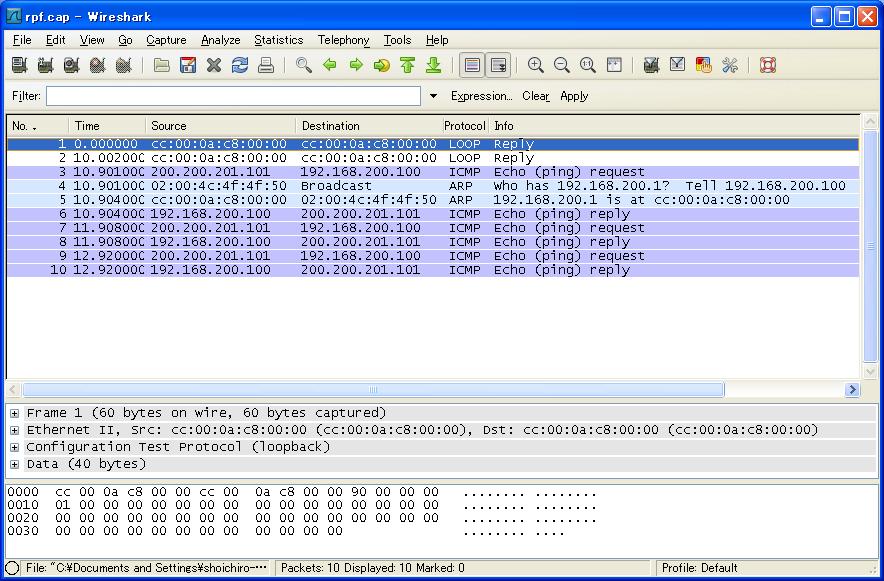Zoom out of packet text

(x=562, y=65)
